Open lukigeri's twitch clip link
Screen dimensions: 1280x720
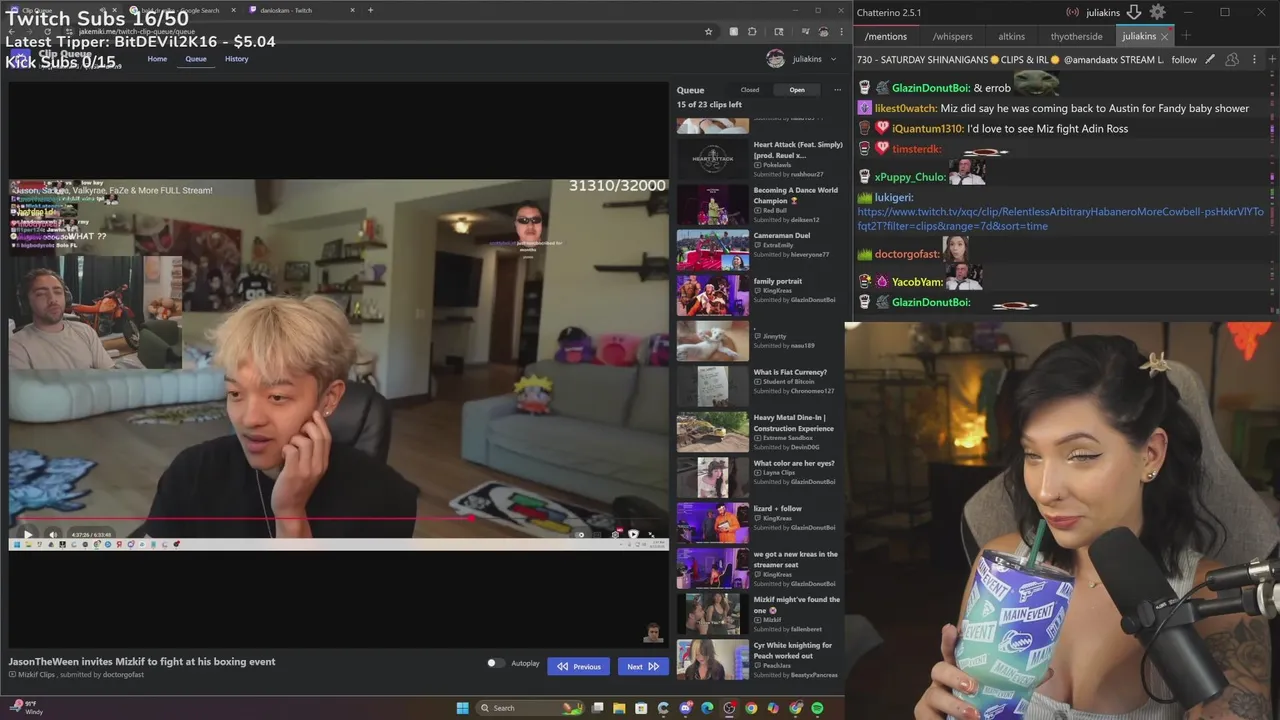(x=1061, y=219)
